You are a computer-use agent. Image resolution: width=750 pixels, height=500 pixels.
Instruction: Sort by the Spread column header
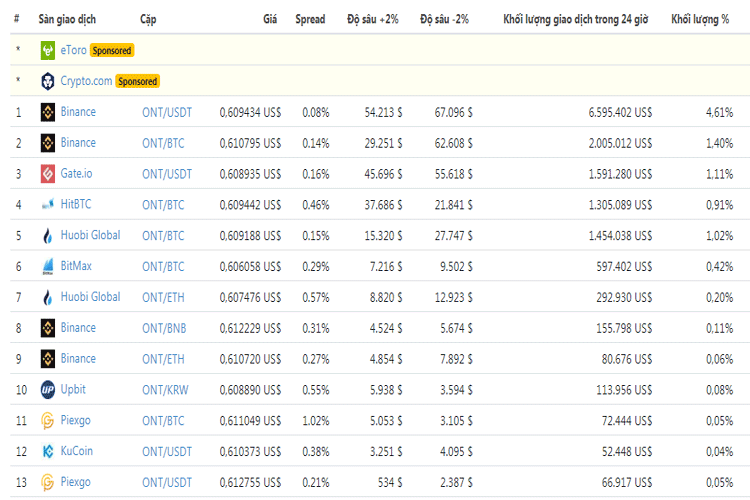310,19
